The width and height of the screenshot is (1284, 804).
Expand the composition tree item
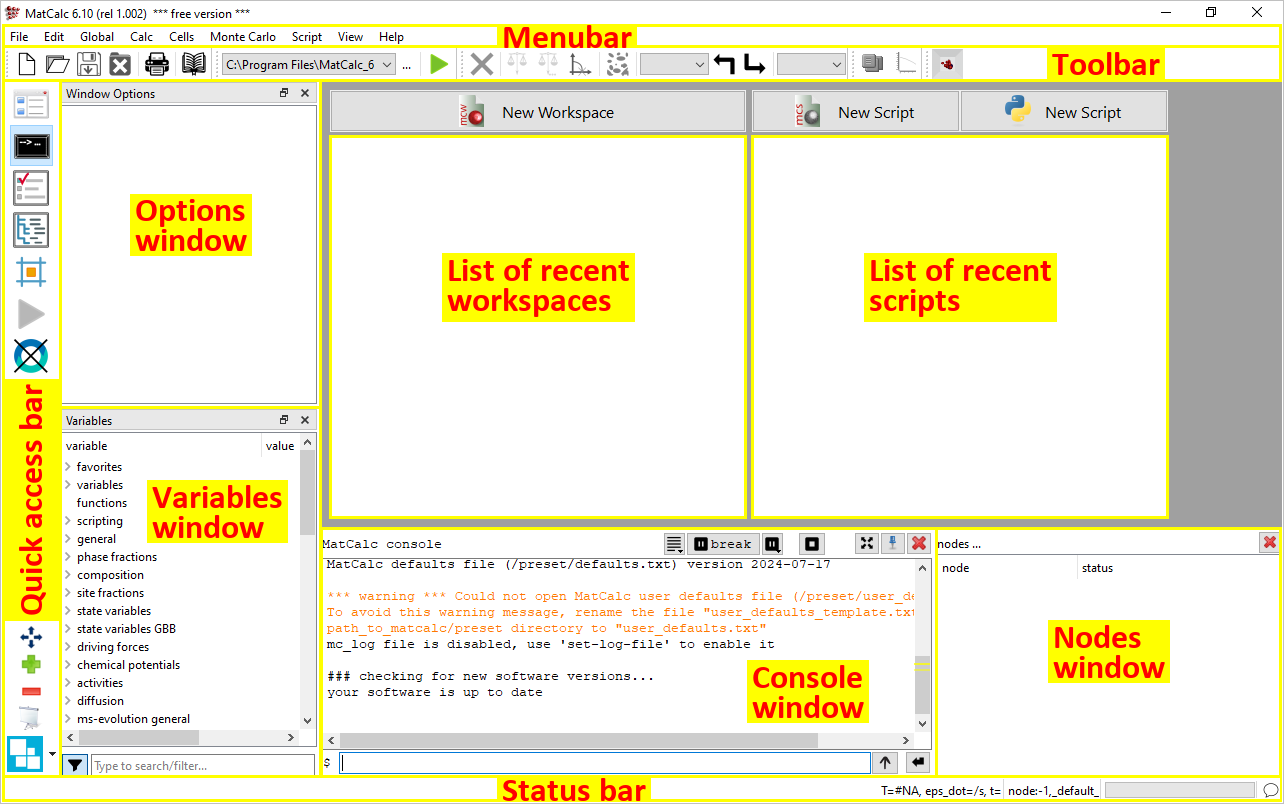point(68,575)
